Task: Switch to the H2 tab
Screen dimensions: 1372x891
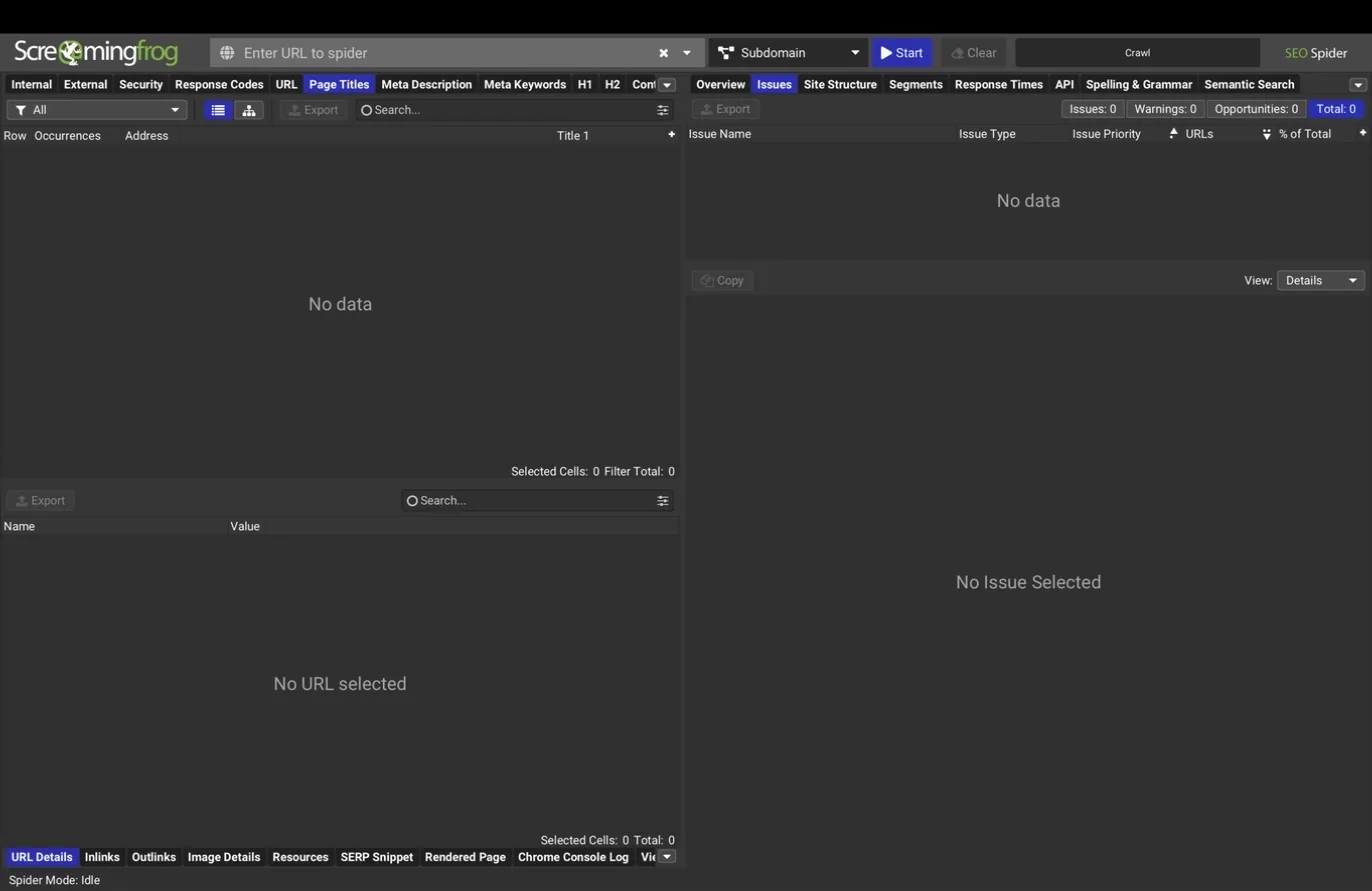Action: tap(612, 85)
